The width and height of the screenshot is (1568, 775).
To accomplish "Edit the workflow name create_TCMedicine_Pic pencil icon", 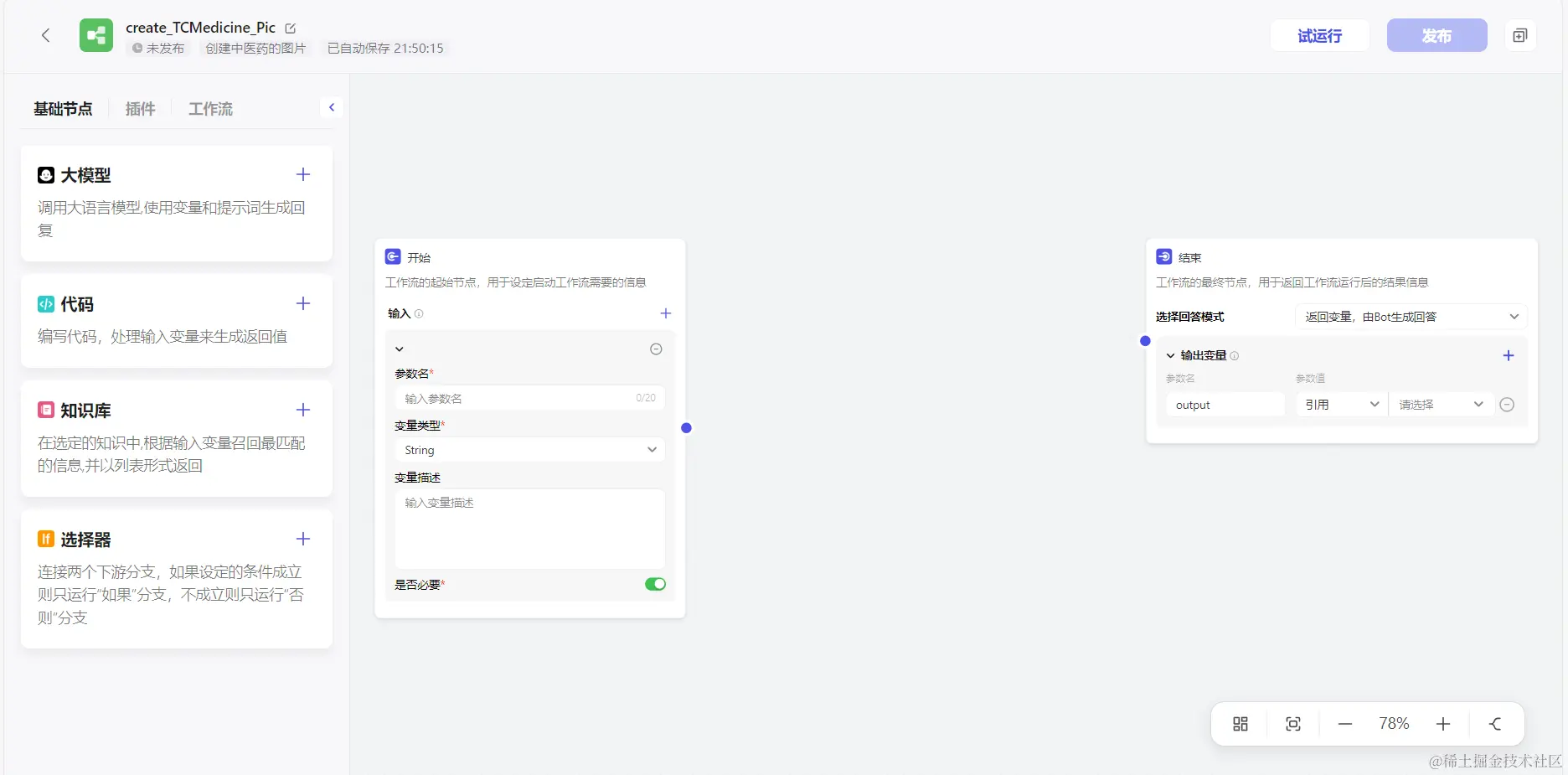I will tap(291, 28).
